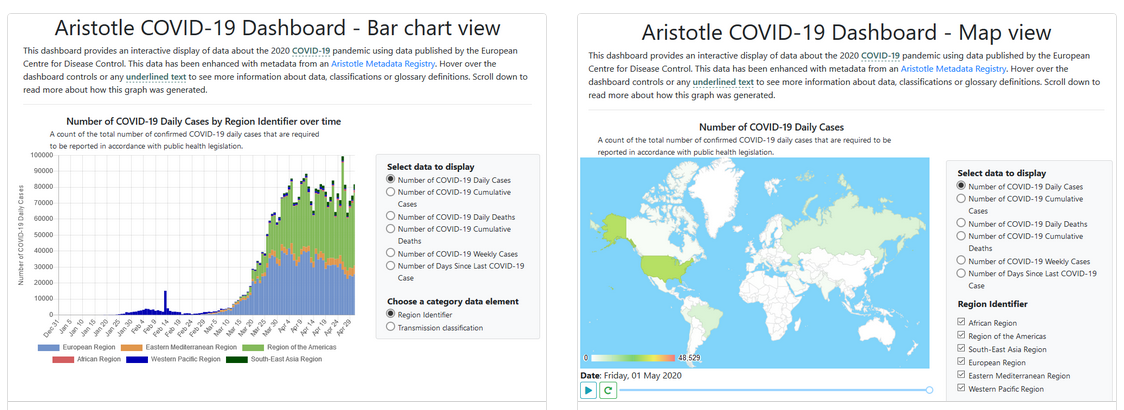Click the map color scale gradient legend
This screenshot has width=1124, height=410.
pyautogui.click(x=633, y=357)
